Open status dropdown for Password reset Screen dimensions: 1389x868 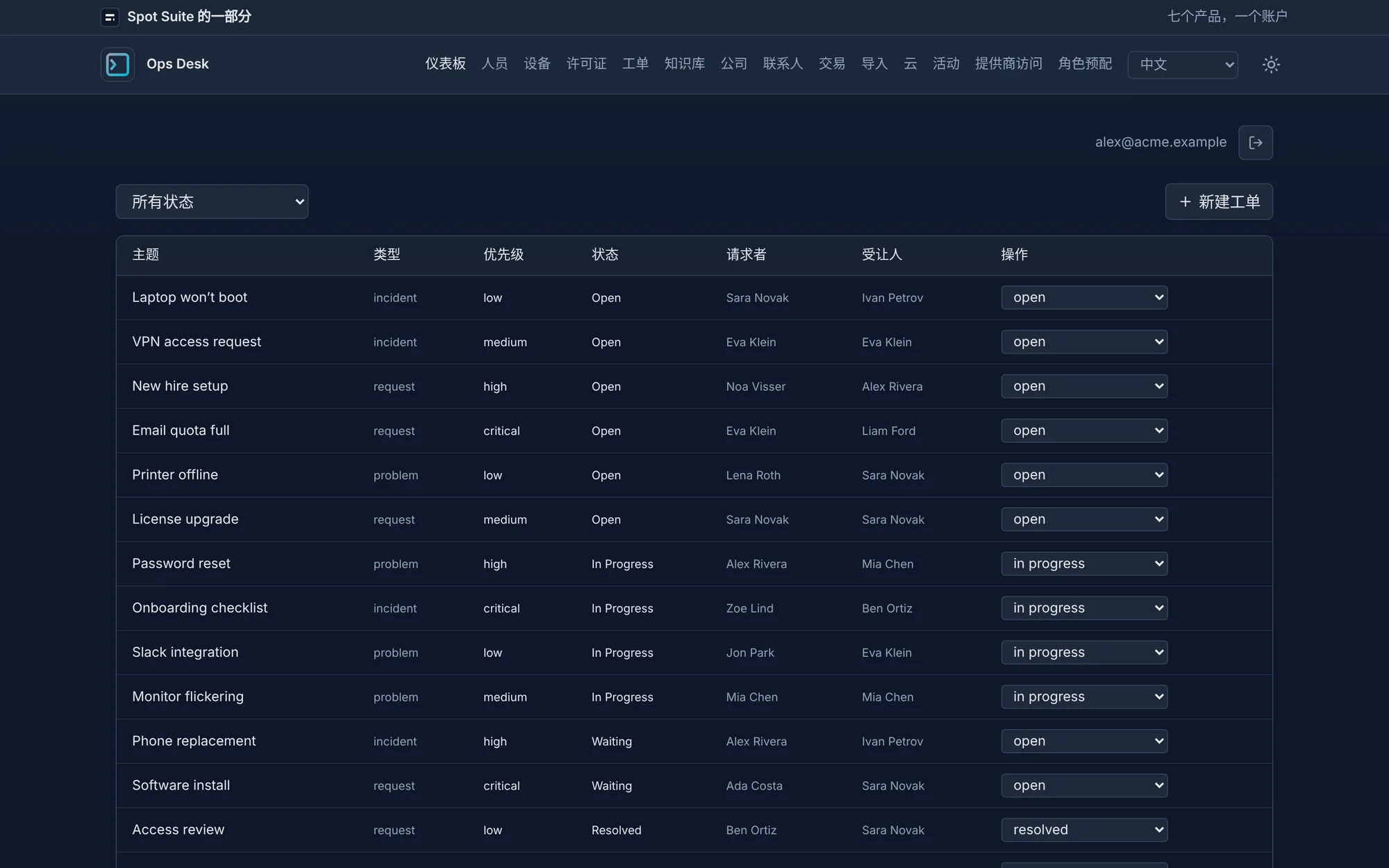pos(1084,564)
